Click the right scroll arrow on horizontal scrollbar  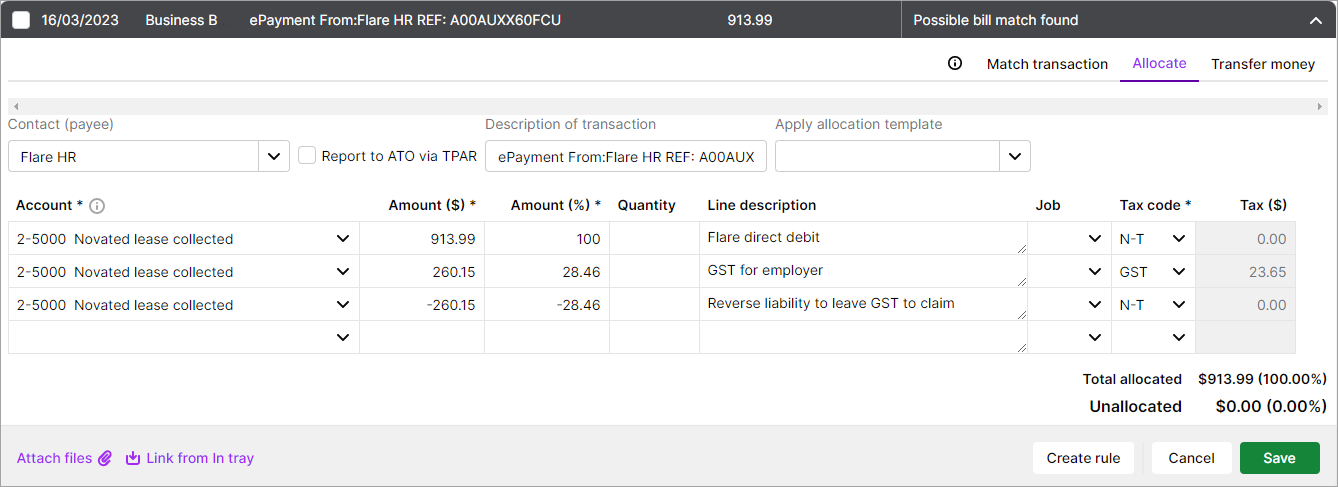(1320, 106)
